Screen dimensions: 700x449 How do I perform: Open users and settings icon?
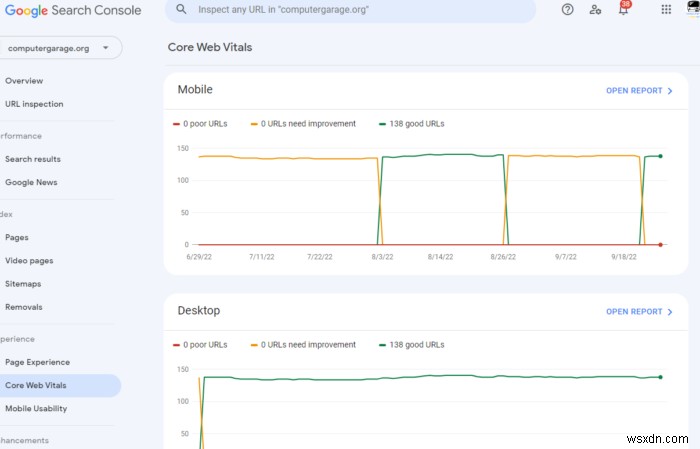tap(595, 9)
